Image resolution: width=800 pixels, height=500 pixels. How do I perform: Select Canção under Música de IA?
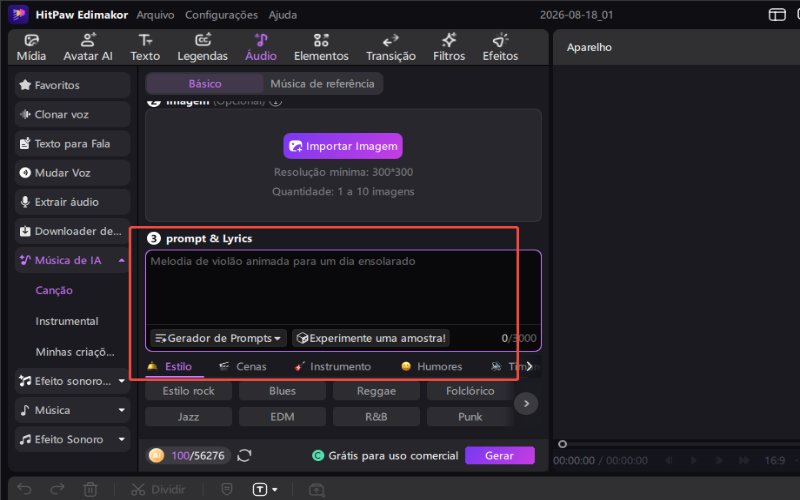point(54,290)
